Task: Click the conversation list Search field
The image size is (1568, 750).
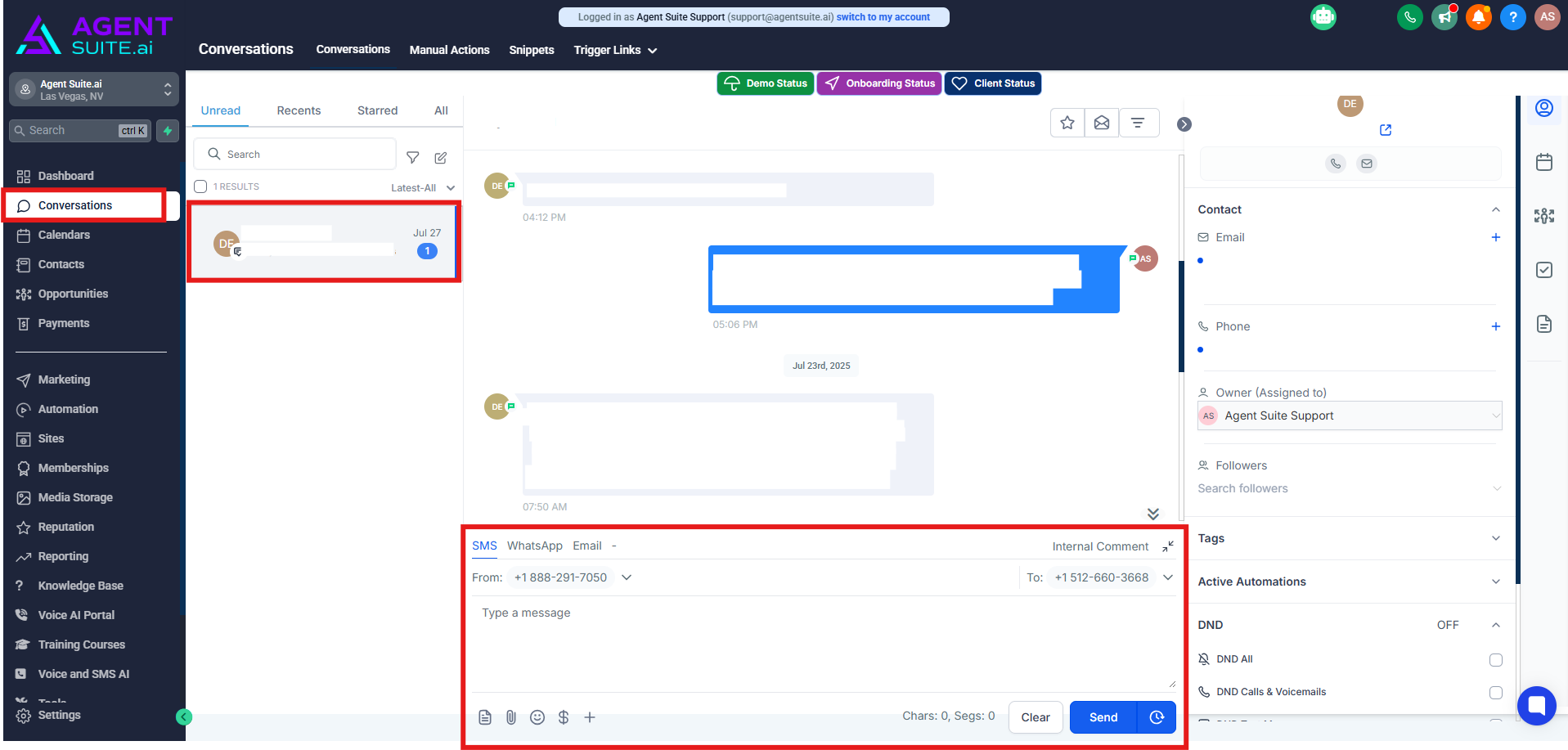Action: (295, 154)
